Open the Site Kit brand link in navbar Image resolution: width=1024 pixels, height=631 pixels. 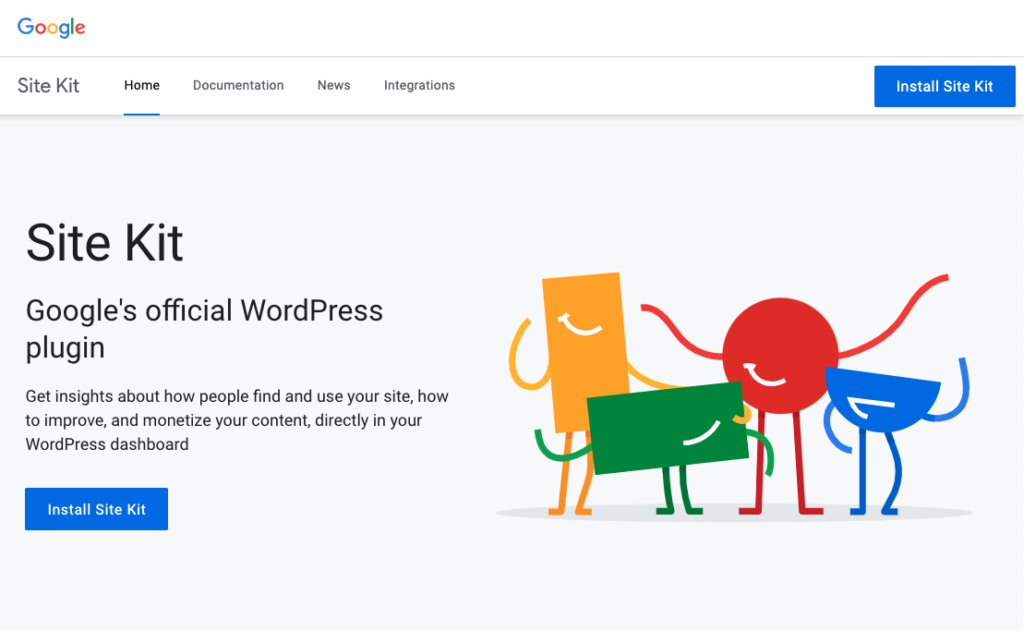48,86
